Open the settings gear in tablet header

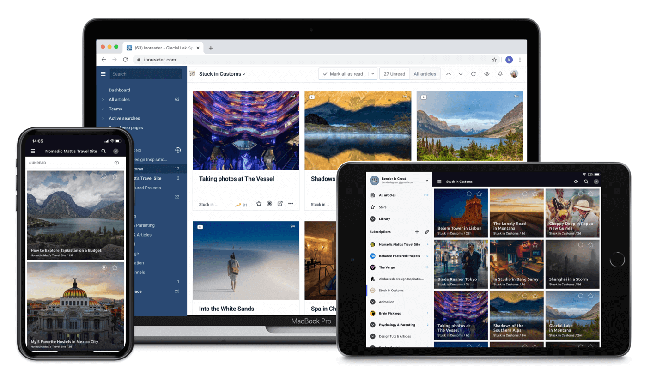[x=597, y=182]
